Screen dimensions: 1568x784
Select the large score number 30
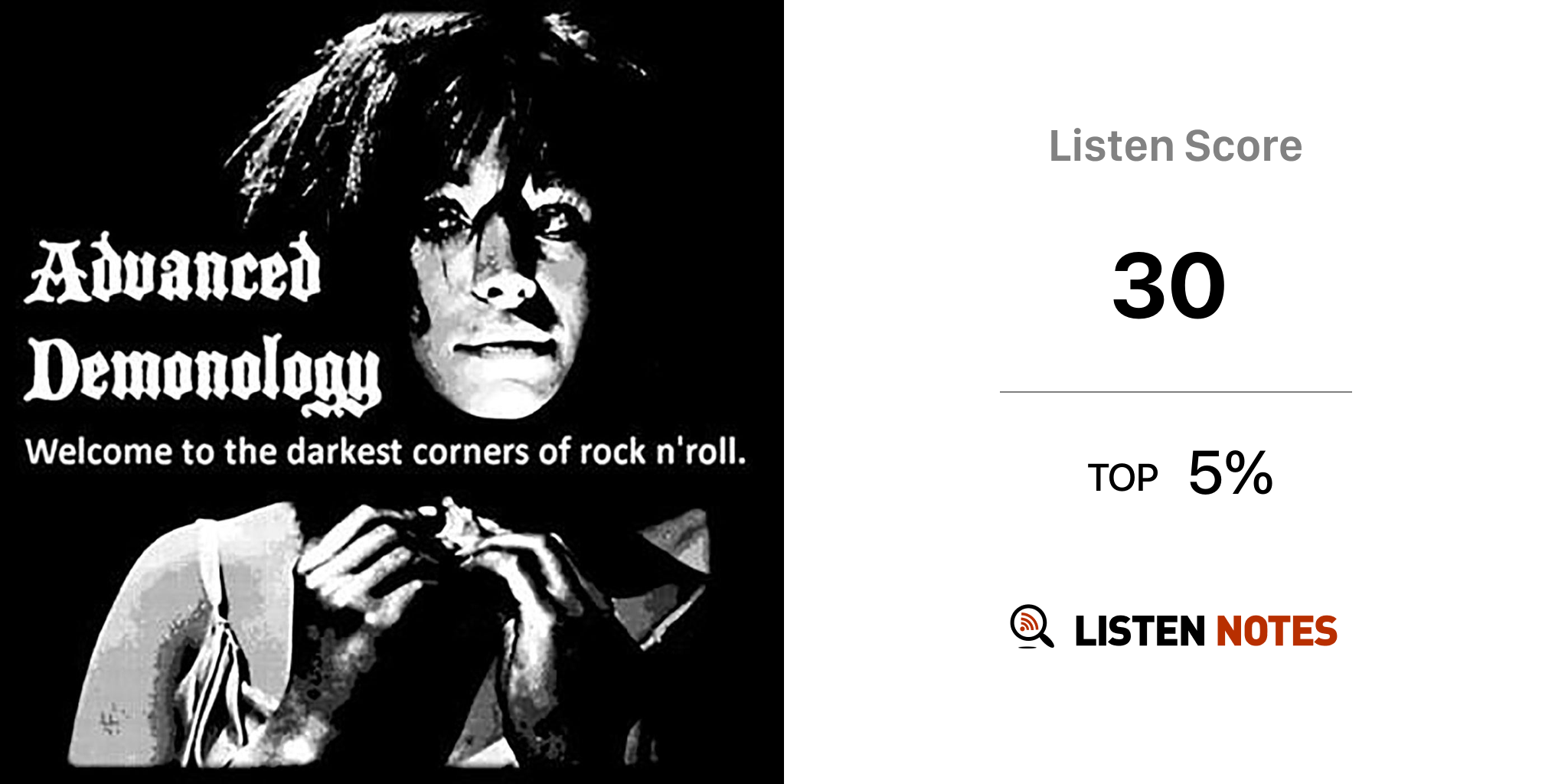[x=1169, y=286]
